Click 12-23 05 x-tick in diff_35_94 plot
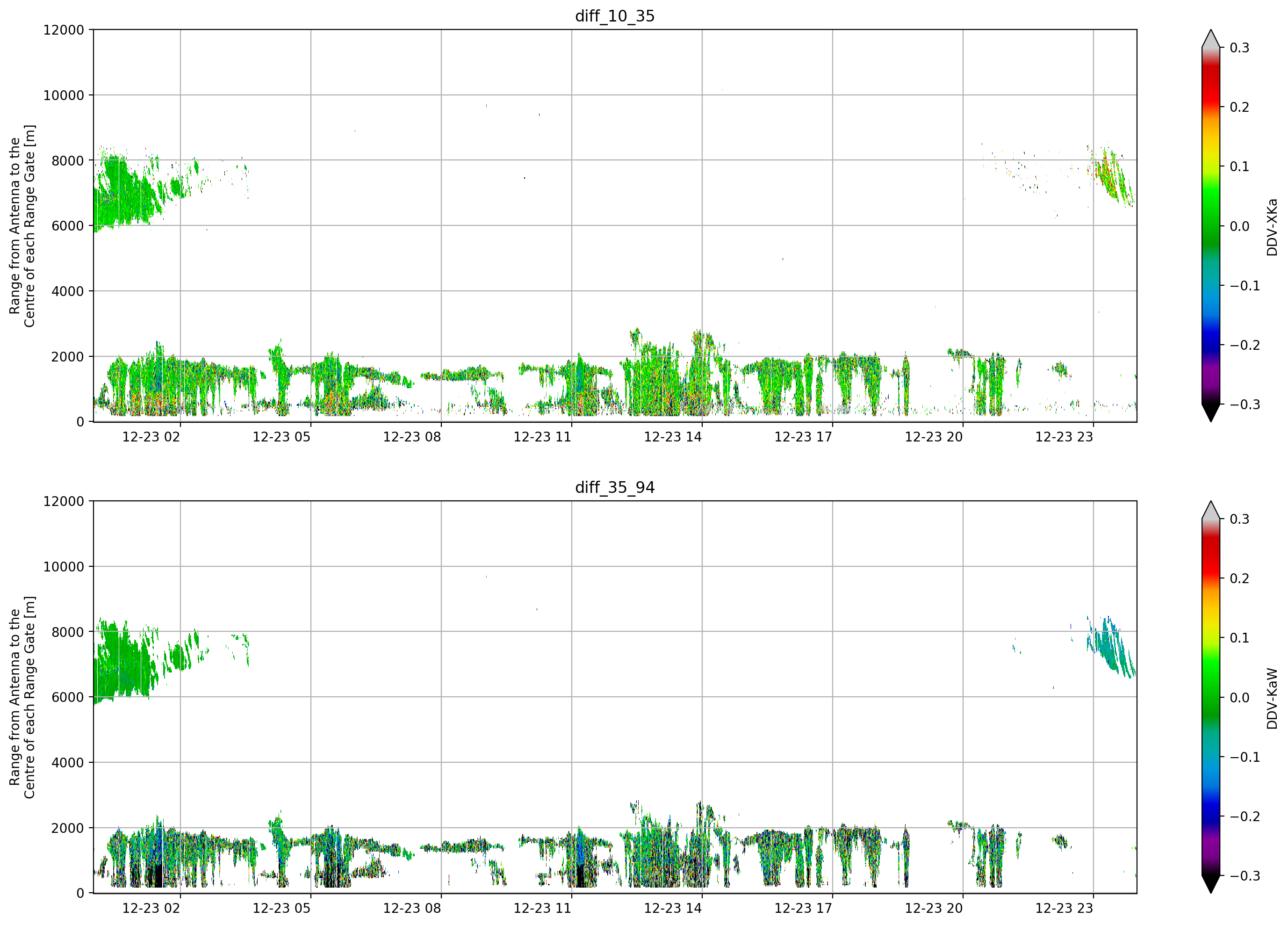Viewport: 1288px width, 925px height. pos(282,908)
